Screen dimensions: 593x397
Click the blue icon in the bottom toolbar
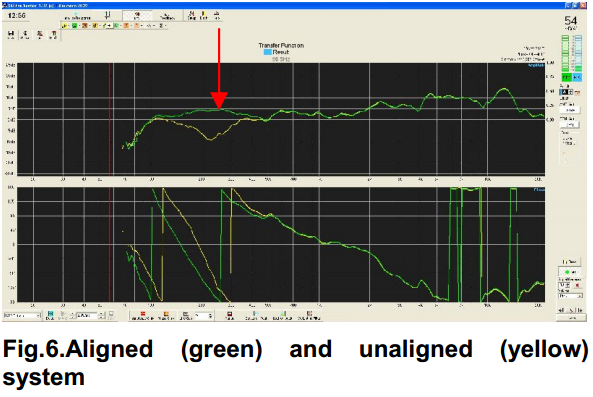pos(50,315)
